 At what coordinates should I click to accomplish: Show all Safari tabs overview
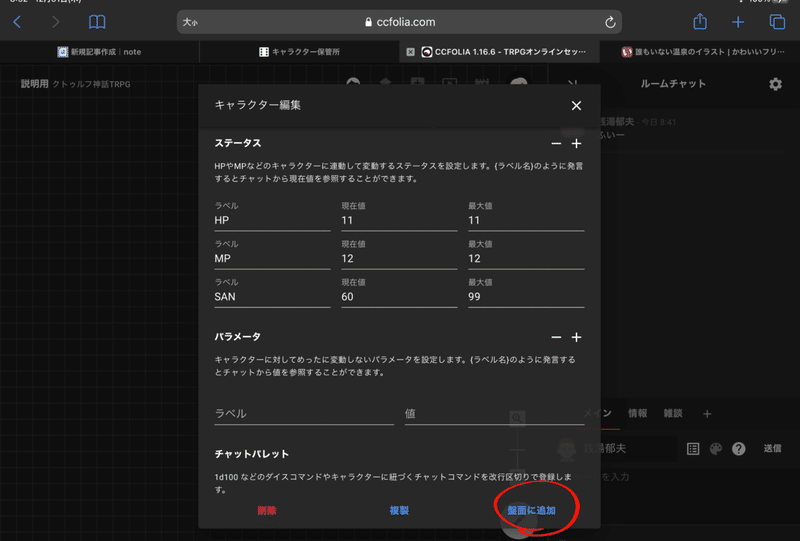(x=777, y=22)
